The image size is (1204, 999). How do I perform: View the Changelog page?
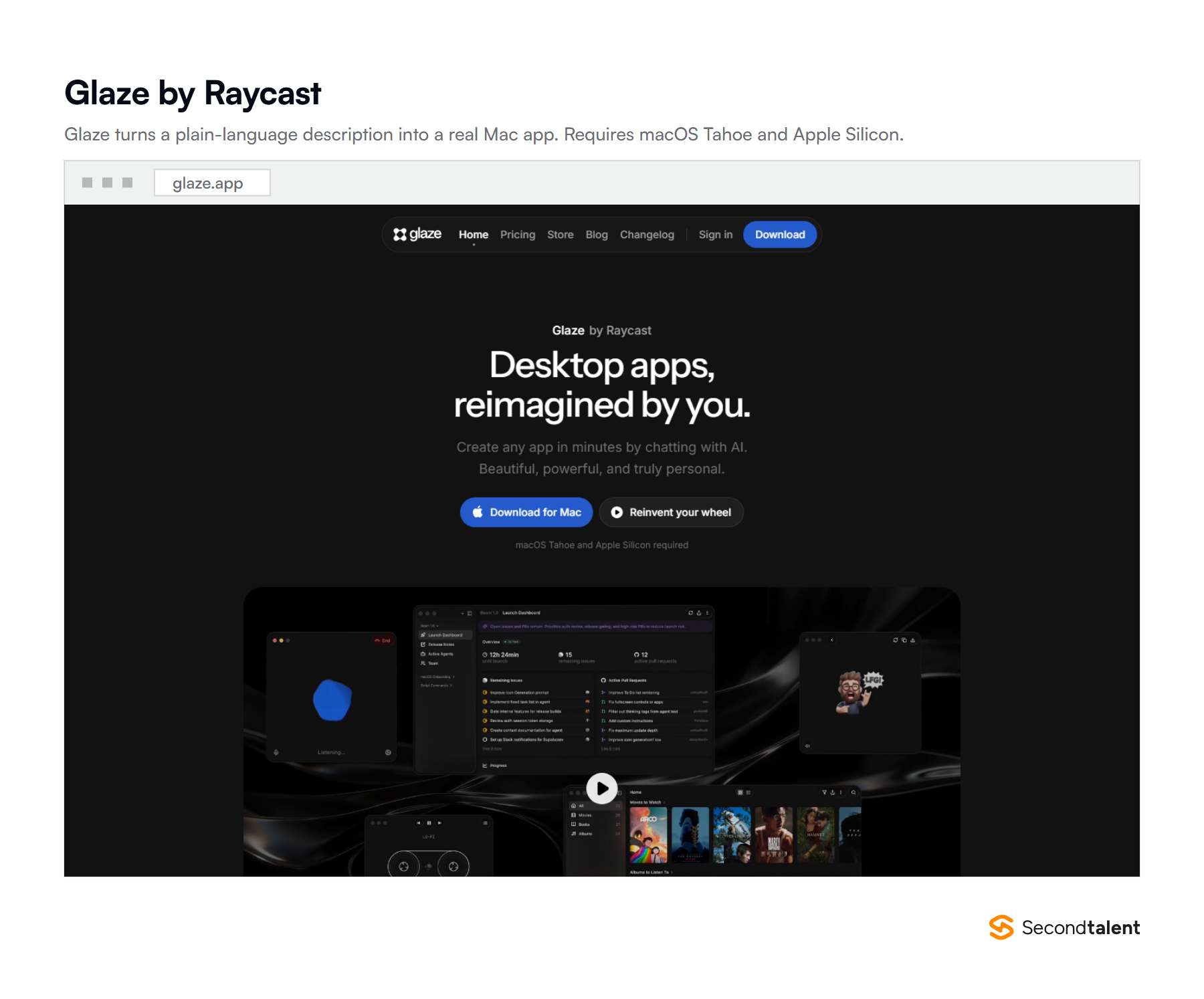coord(647,235)
